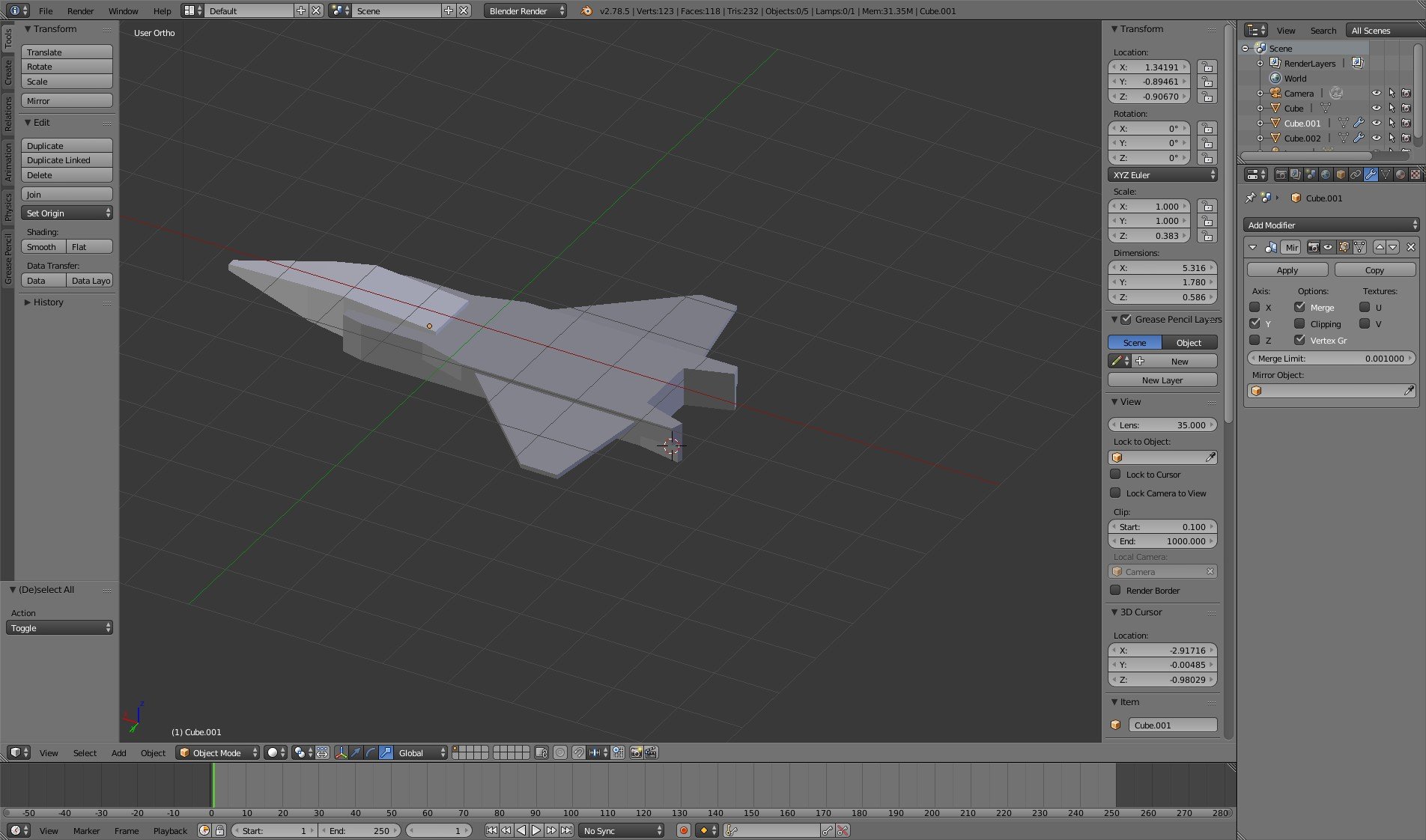1426x840 pixels.
Task: Enable mirror on the X axis checkbox
Action: pos(1254,307)
